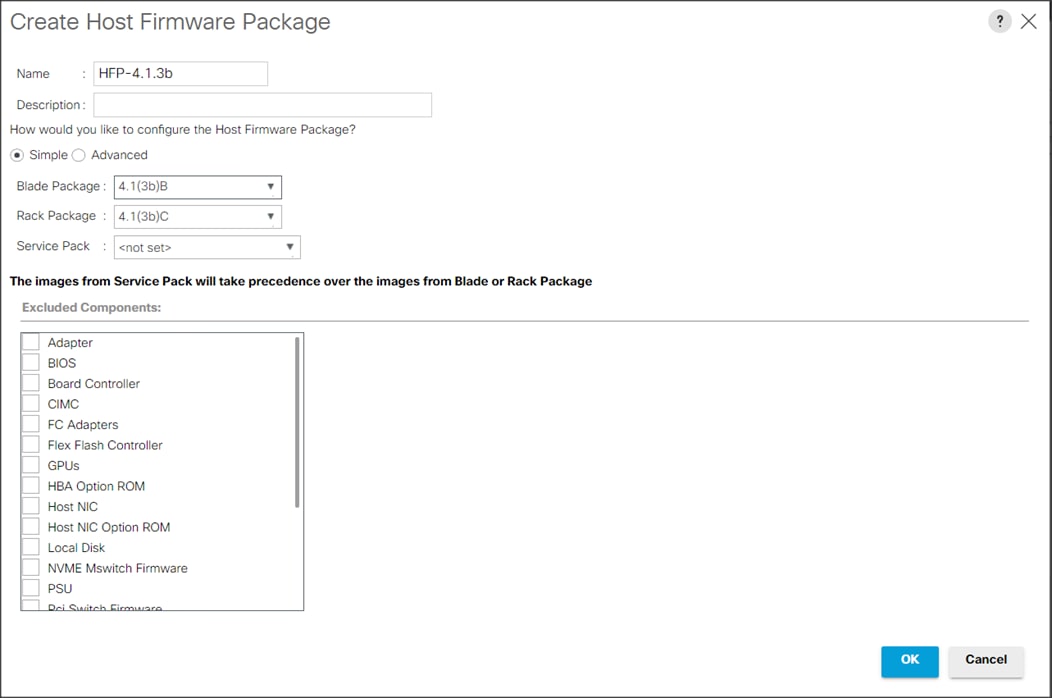Click the Help question mark icon

coord(999,20)
